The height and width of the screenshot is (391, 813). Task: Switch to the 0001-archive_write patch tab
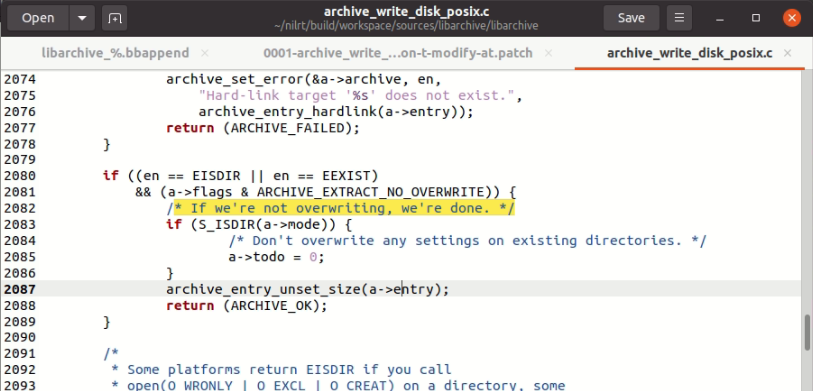pos(398,53)
